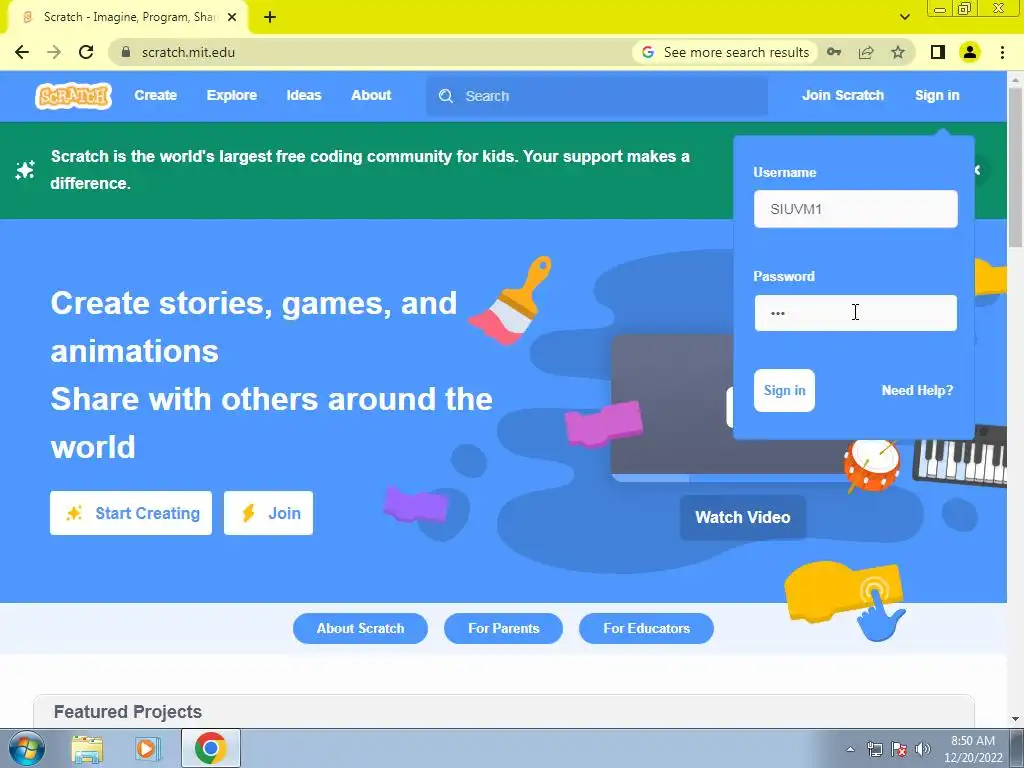Screen dimensions: 1024x768
Task: Open For Parents pill button
Action: pos(504,628)
